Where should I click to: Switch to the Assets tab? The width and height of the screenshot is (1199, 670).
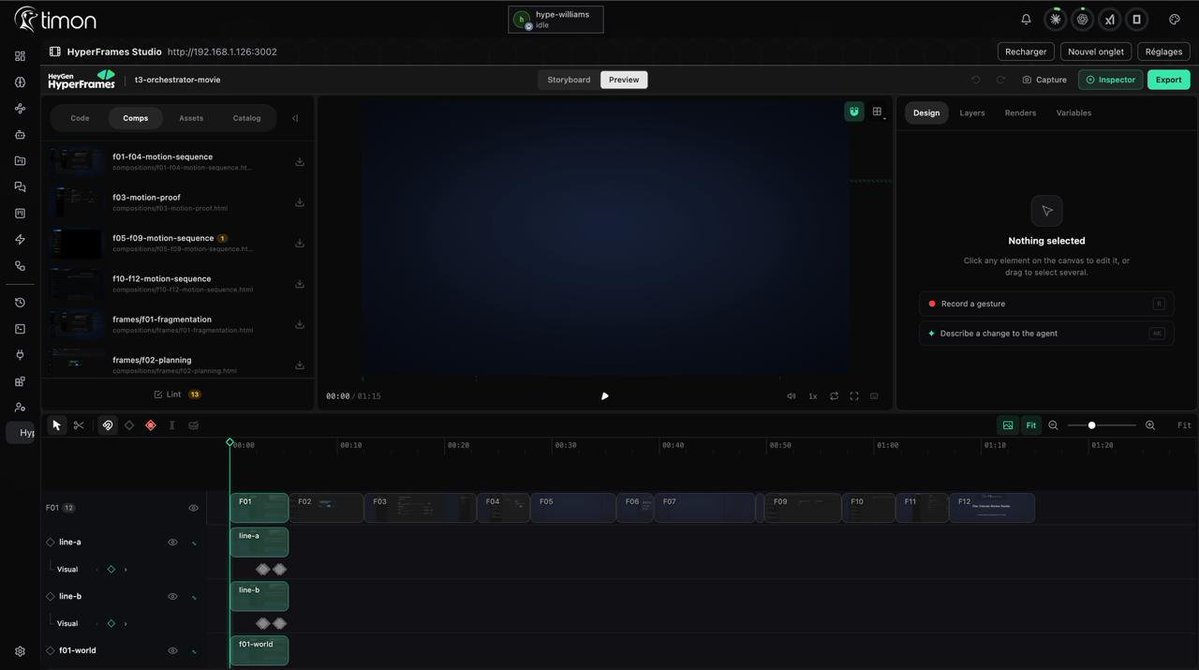point(191,119)
